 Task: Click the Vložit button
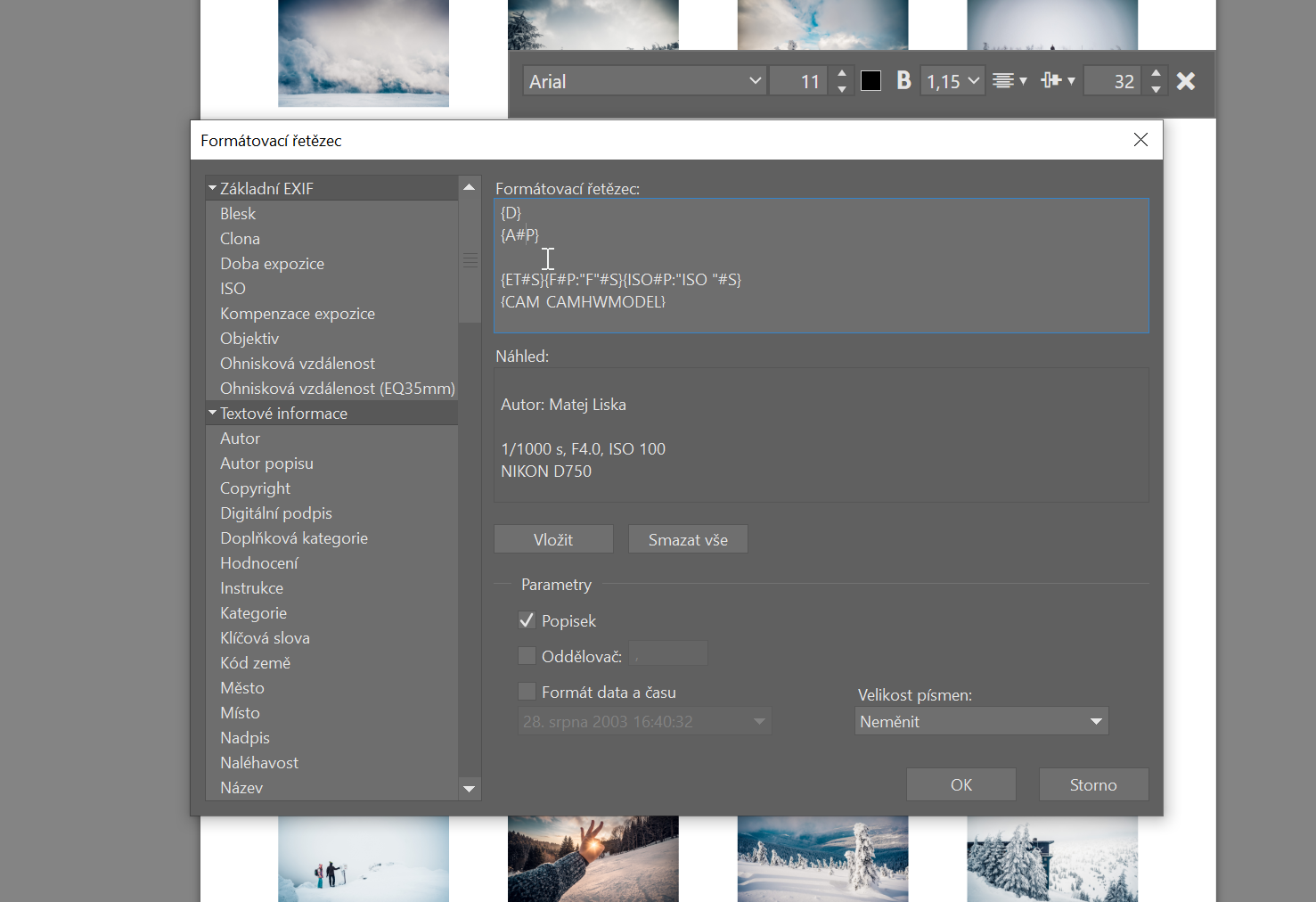click(x=553, y=539)
